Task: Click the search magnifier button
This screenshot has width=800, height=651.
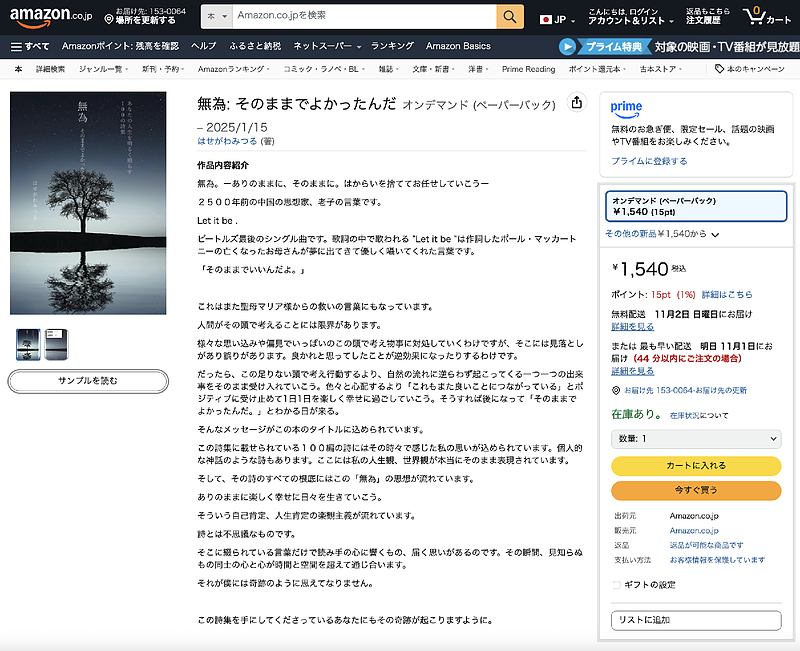Action: (510, 17)
